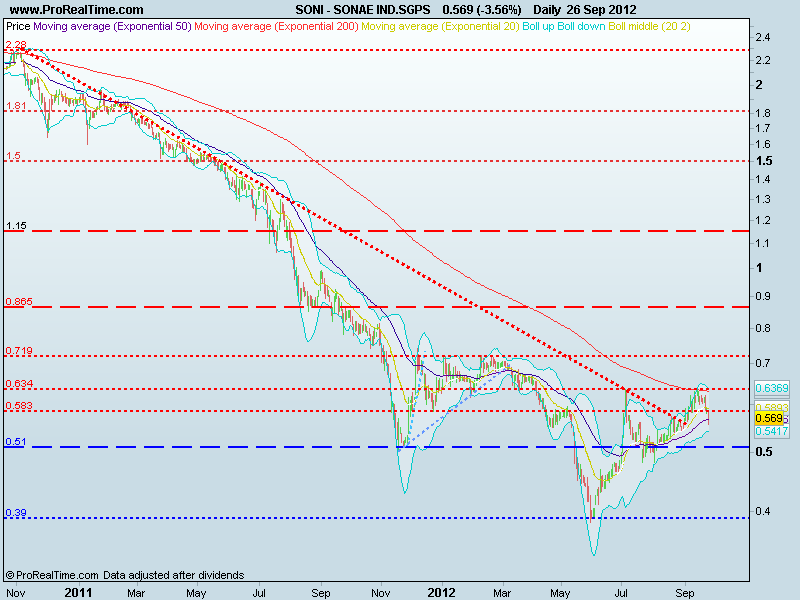Click the 0.51 blue support label
Viewport: 800px width, 600px height.
[16, 442]
